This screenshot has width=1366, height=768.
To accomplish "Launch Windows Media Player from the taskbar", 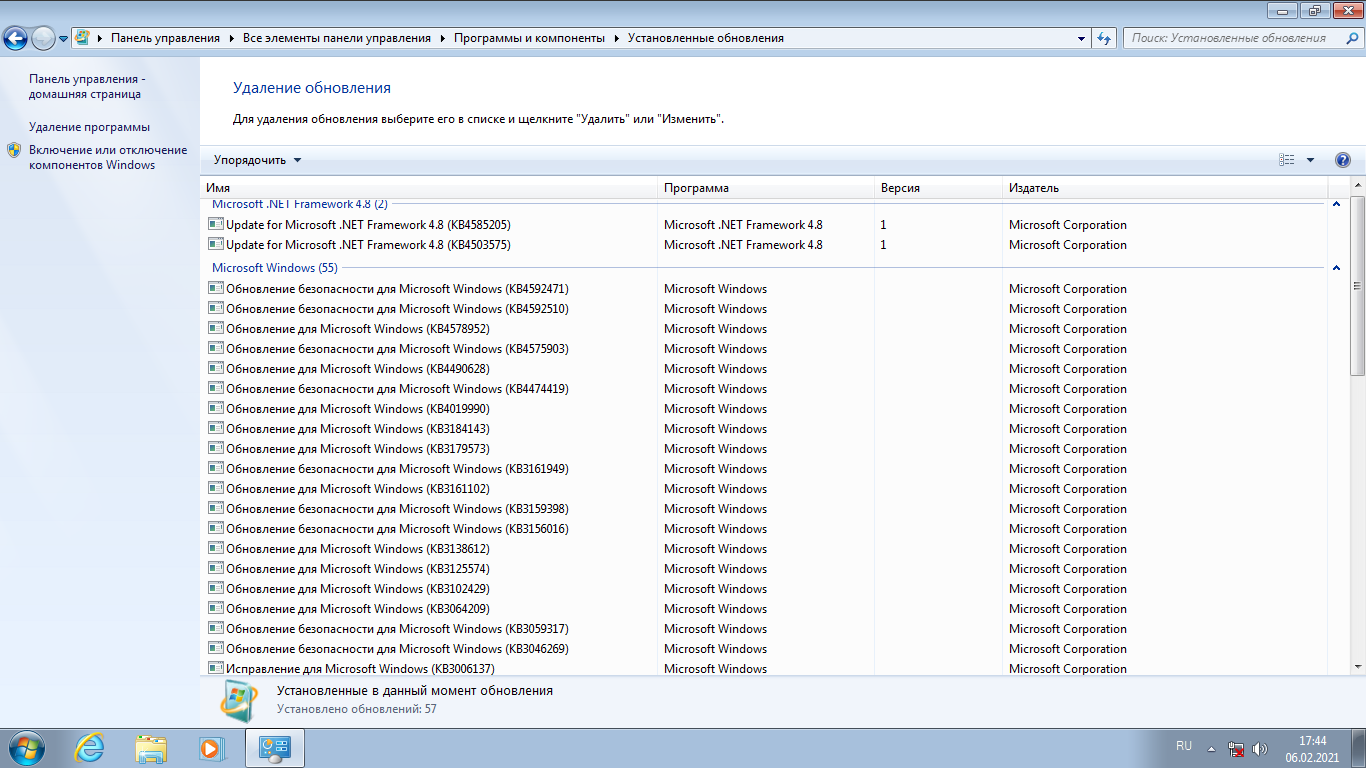I will coord(212,747).
